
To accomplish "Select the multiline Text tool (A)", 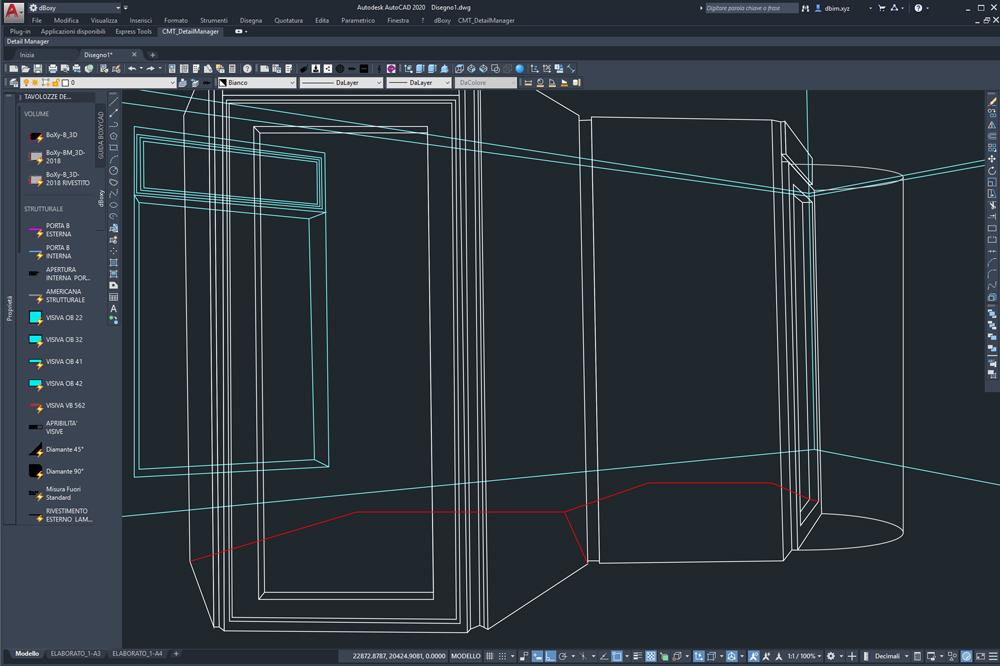I will [x=114, y=309].
